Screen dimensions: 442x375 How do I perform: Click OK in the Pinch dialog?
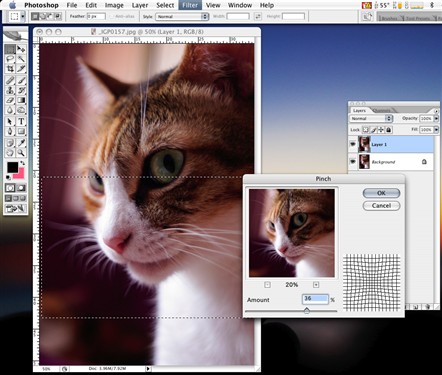click(381, 193)
